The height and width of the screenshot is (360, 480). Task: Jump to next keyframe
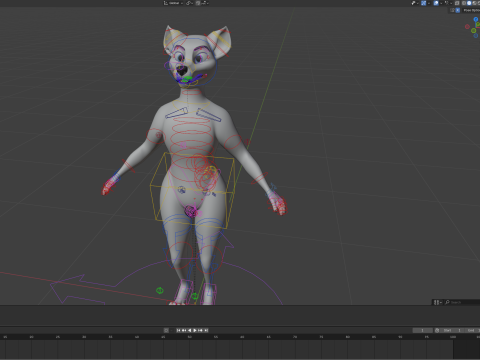(x=200, y=330)
